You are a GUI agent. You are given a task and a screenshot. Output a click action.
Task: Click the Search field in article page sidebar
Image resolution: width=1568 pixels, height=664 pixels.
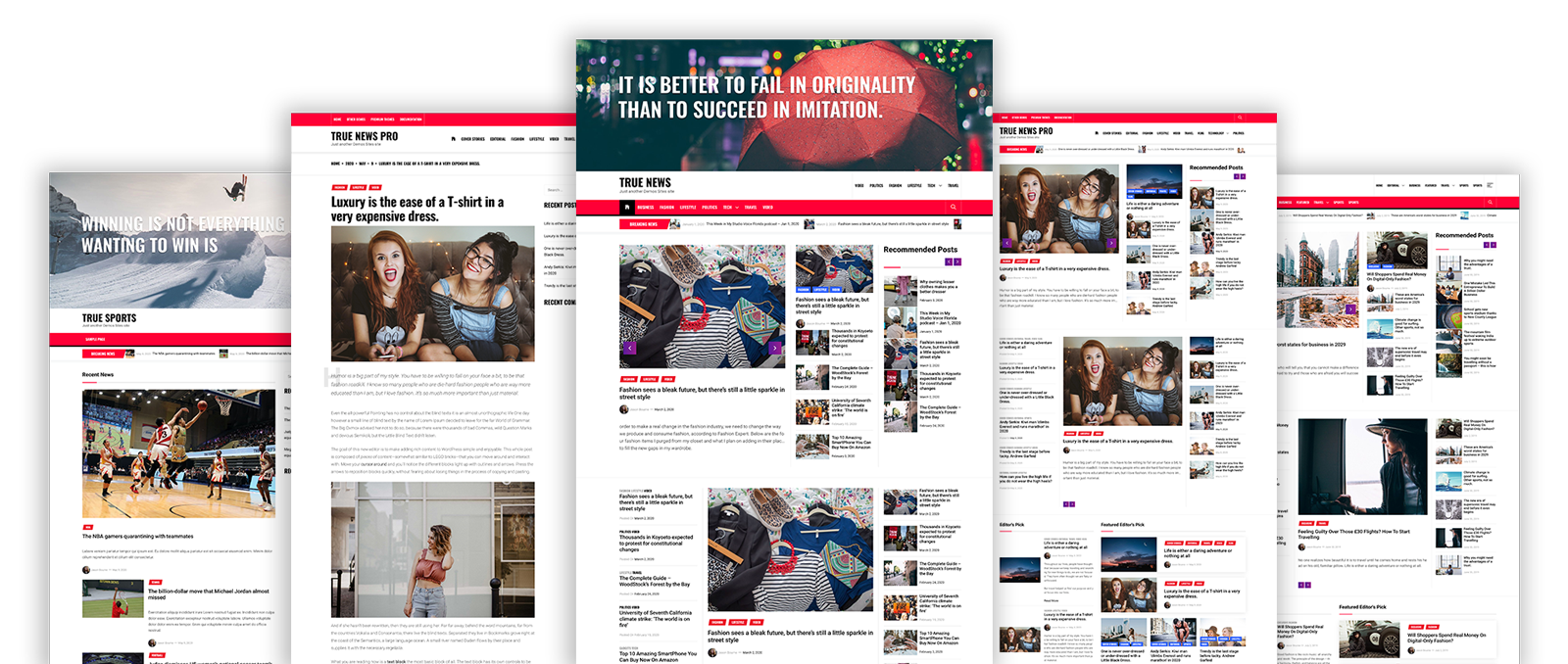(561, 190)
